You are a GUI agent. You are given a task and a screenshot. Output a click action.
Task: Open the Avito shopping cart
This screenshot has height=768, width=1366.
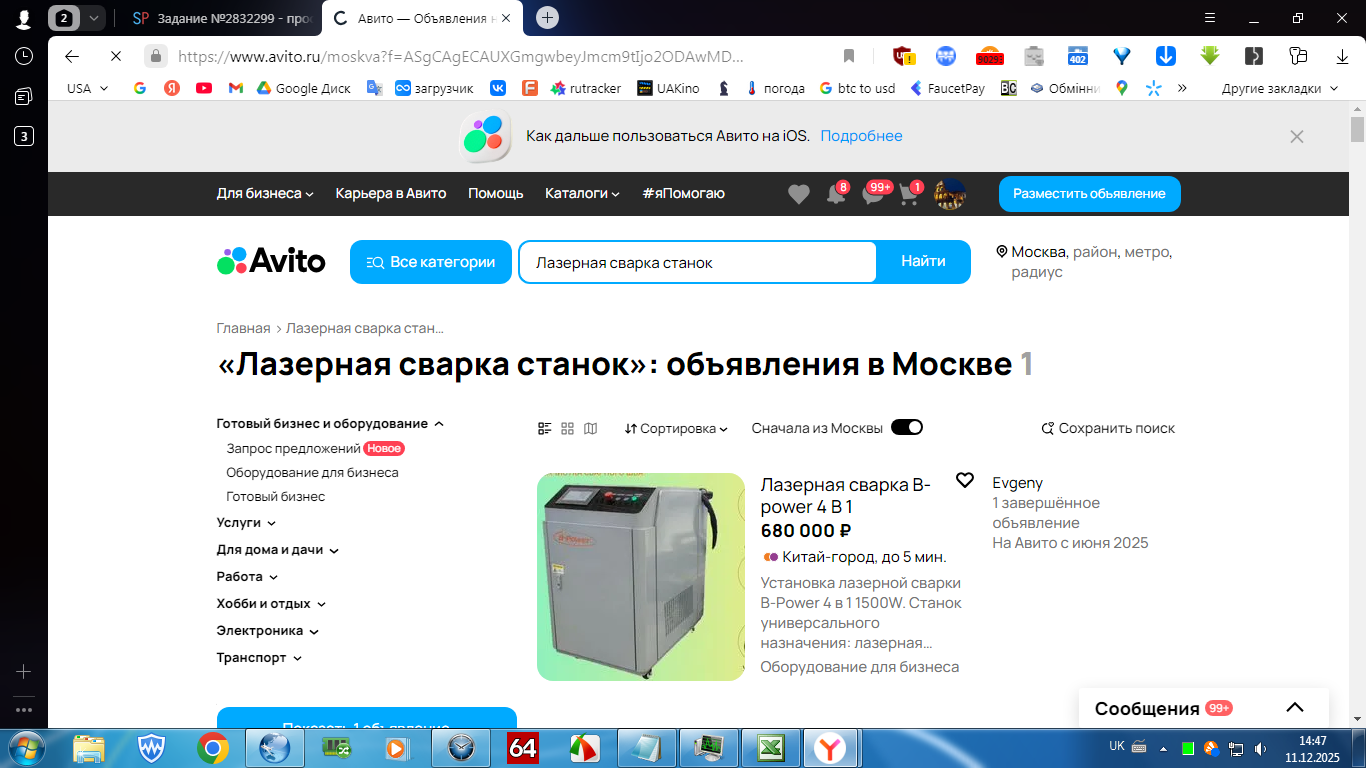click(909, 194)
